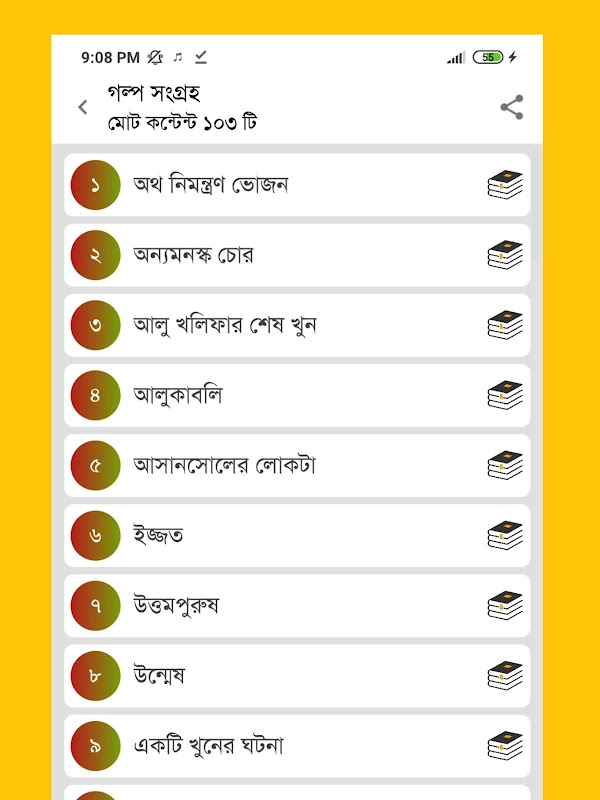
Task: Select the আসানসোলের লোকটা entry
Action: click(x=297, y=465)
